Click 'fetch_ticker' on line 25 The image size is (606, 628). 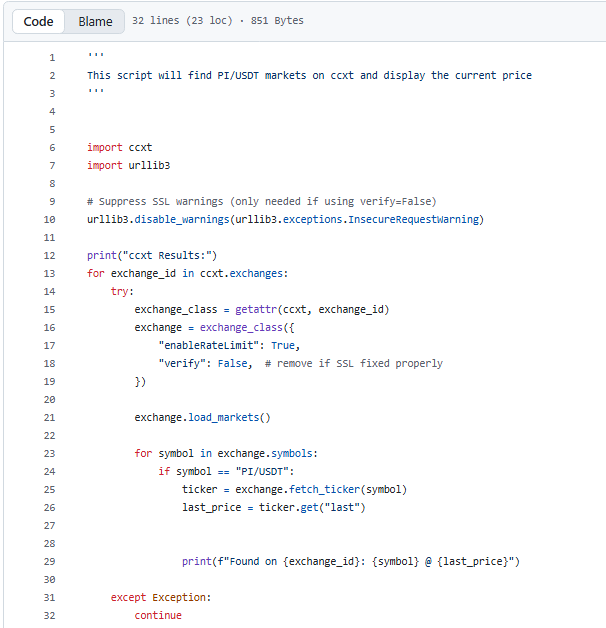pyautogui.click(x=324, y=489)
